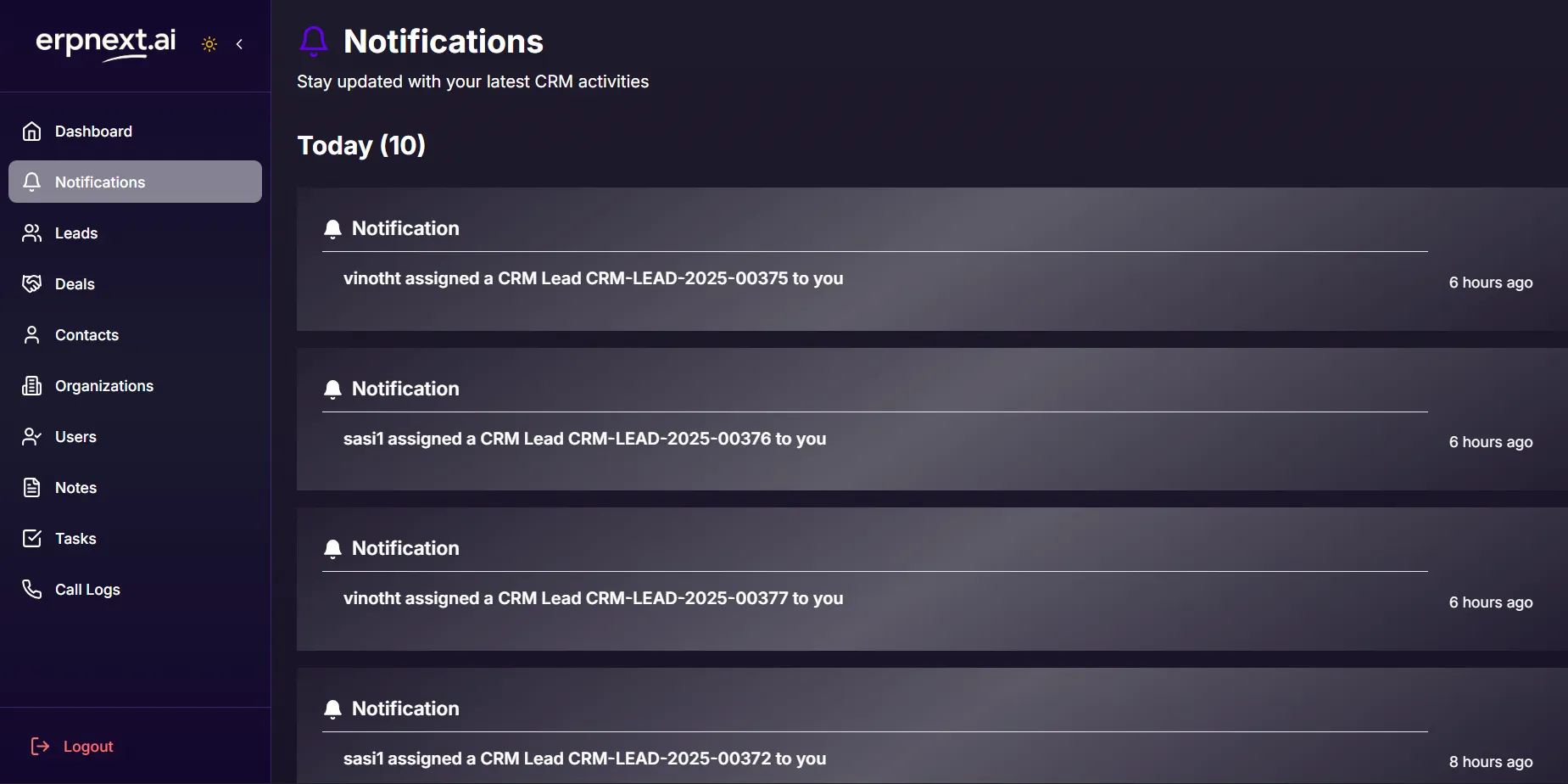Open the CRM-LEAD-2025-00376 notification from sasi1
1568x784 pixels.
(x=584, y=439)
